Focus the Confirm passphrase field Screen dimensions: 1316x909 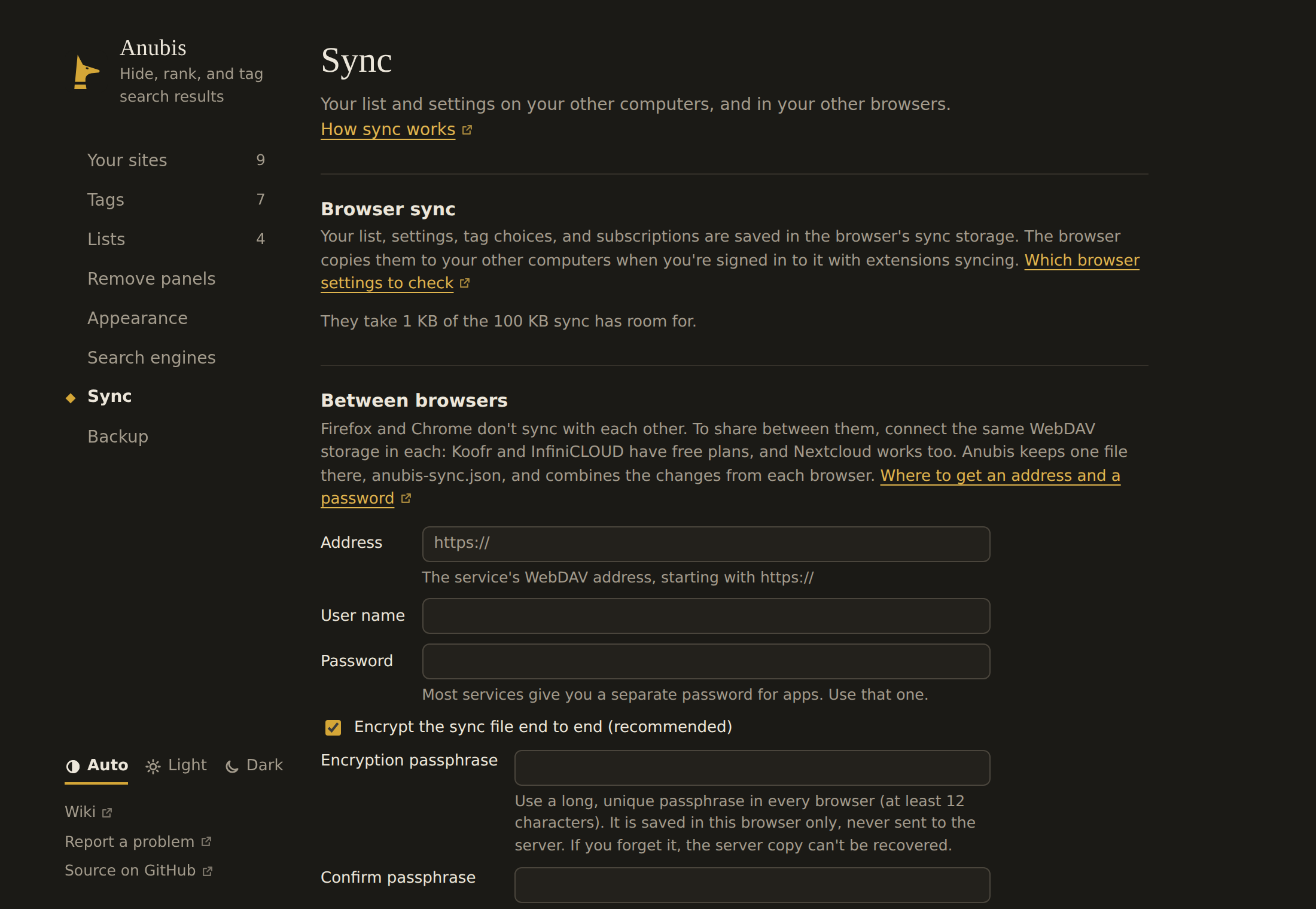coord(752,885)
